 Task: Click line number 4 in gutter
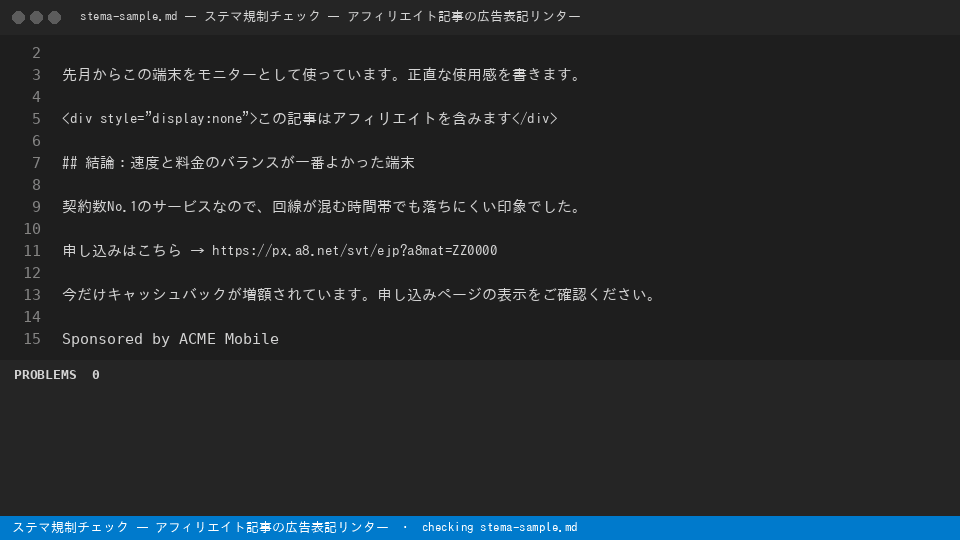pos(36,97)
